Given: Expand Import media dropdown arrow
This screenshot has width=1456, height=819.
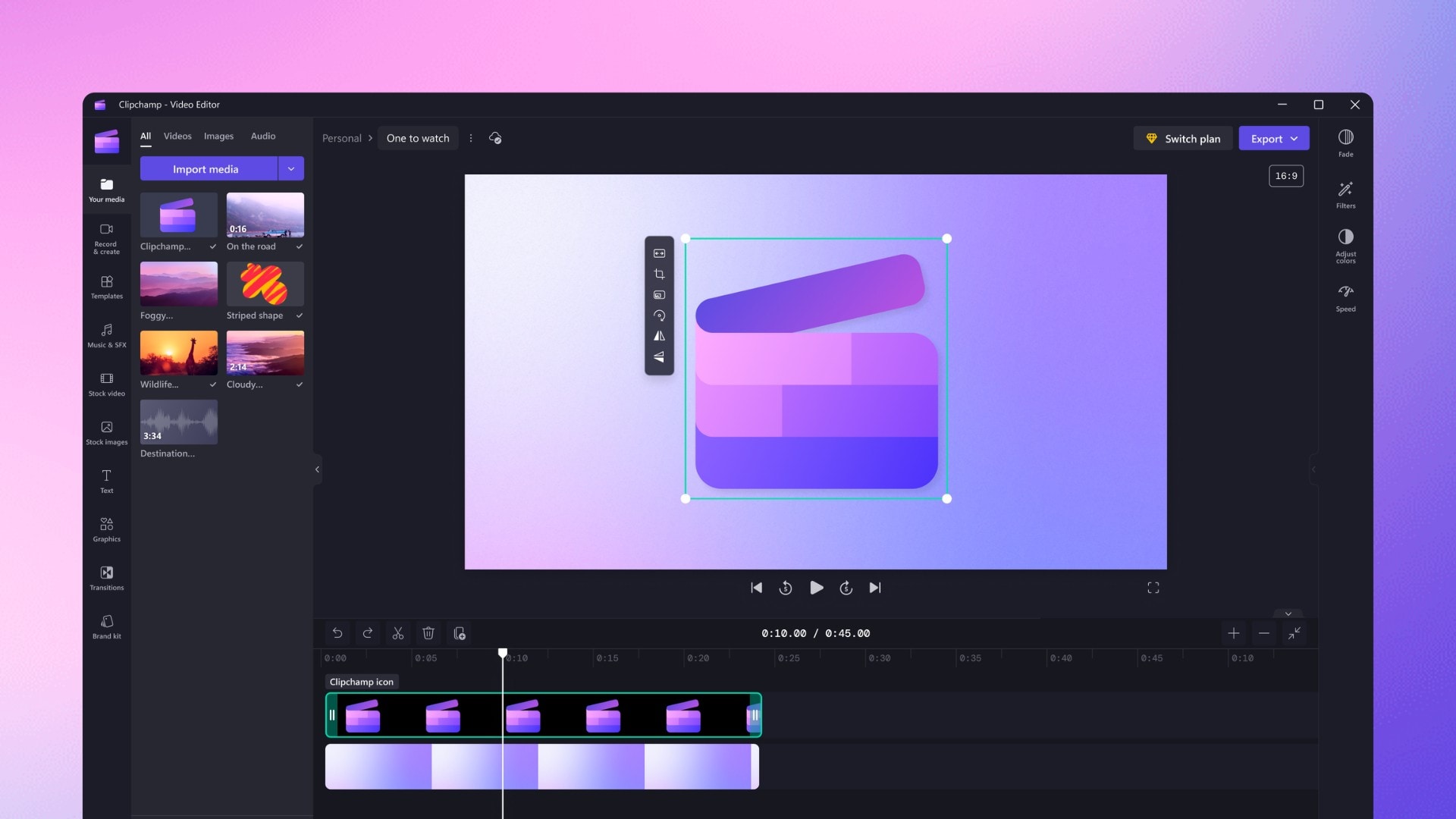Looking at the screenshot, I should point(291,169).
